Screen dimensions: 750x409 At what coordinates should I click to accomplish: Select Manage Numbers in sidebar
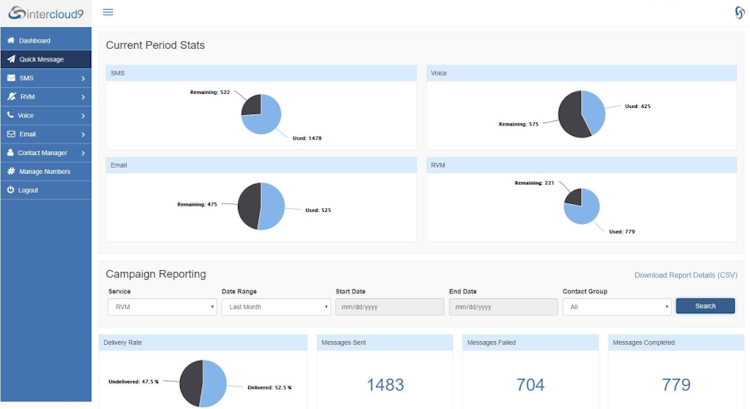click(x=46, y=171)
